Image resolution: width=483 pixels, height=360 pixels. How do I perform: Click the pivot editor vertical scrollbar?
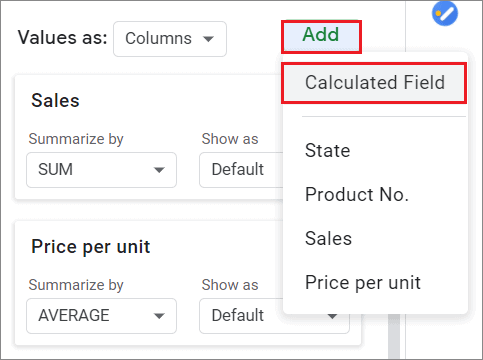tap(394, 336)
